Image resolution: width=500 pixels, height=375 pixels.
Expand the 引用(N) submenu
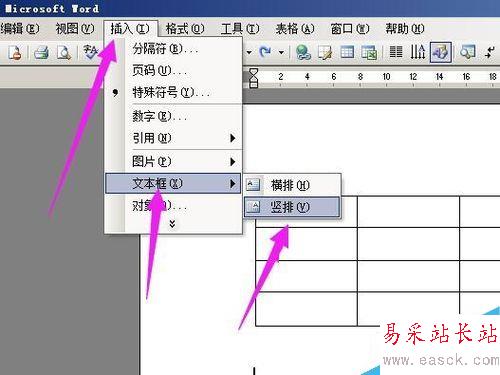click(x=233, y=138)
